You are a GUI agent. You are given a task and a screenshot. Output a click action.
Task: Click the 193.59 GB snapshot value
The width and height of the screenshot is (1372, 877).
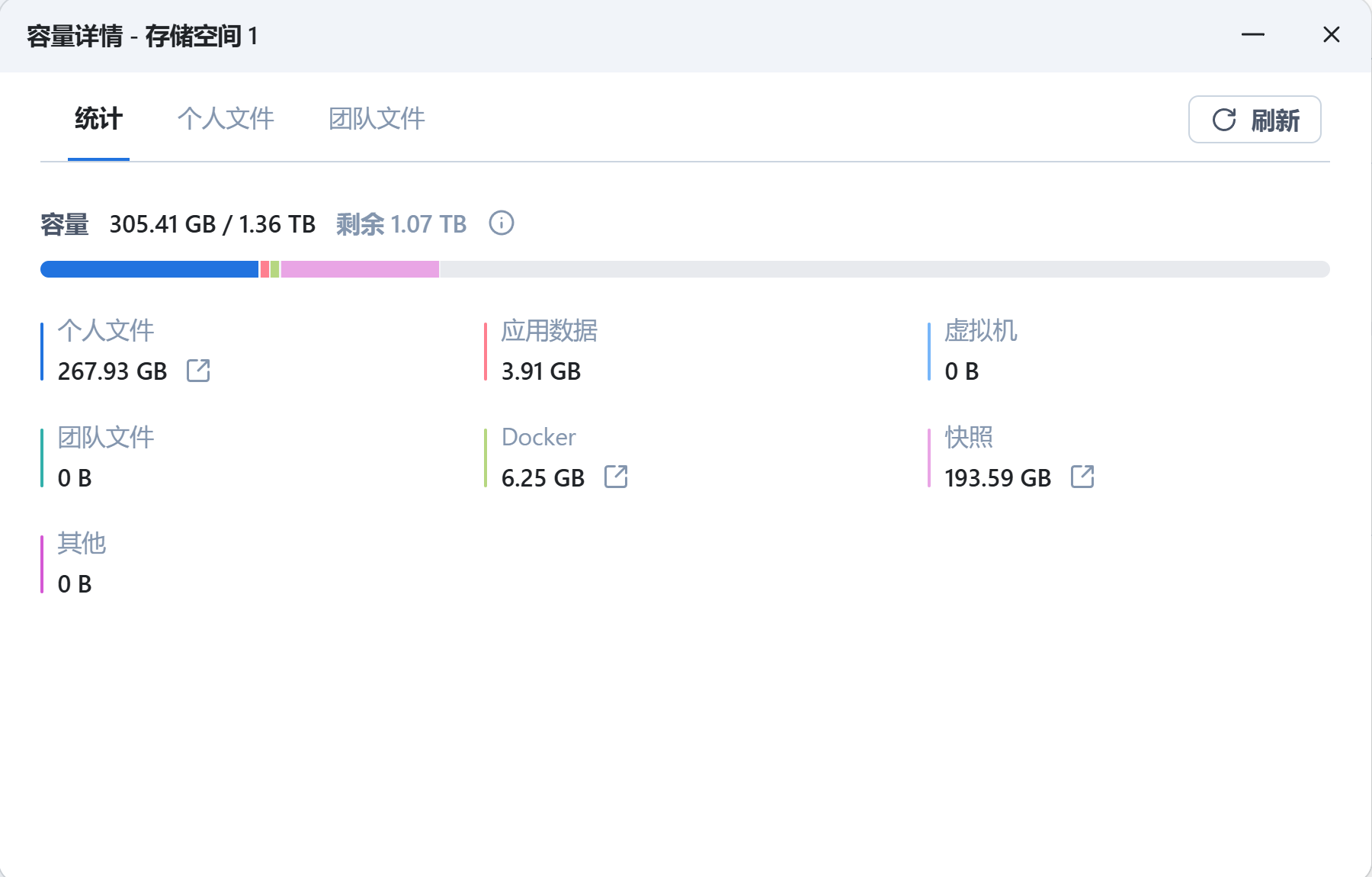point(998,478)
